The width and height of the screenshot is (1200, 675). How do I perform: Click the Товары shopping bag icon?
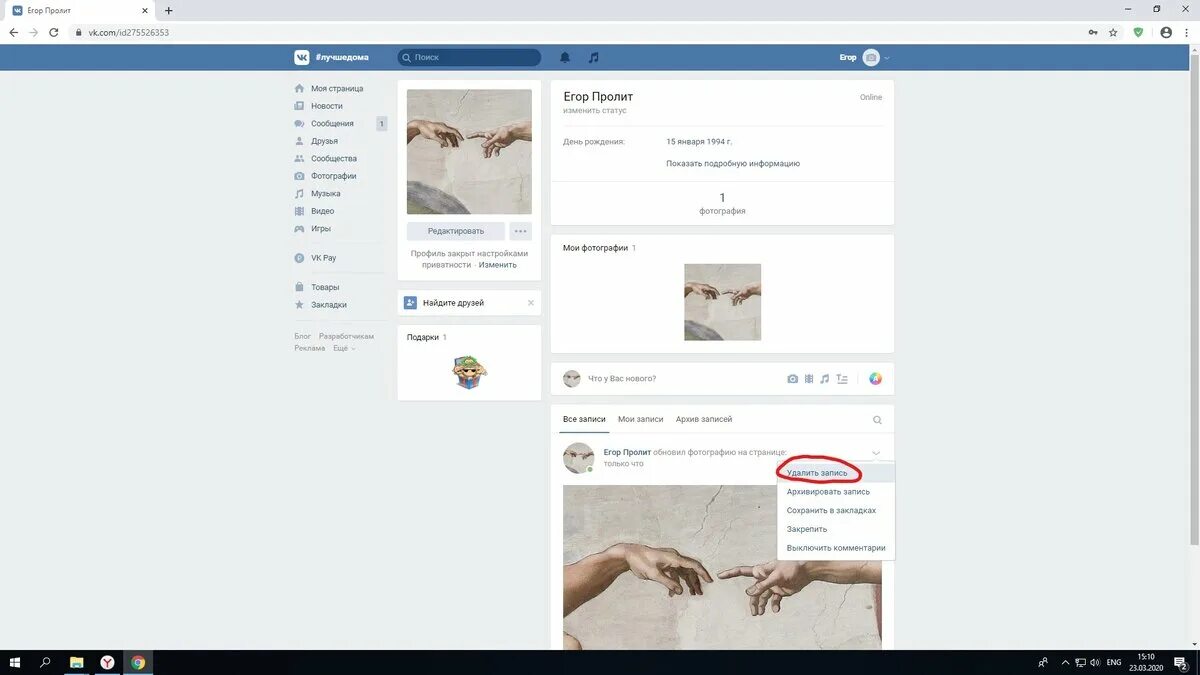[299, 287]
